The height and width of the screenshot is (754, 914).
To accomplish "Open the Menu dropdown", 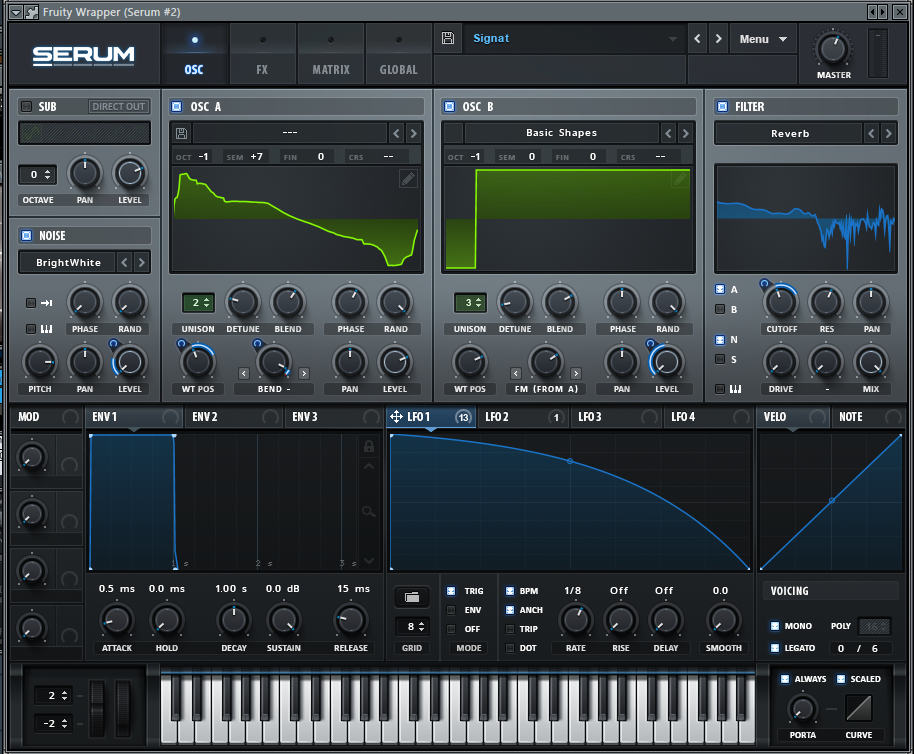I will point(762,39).
